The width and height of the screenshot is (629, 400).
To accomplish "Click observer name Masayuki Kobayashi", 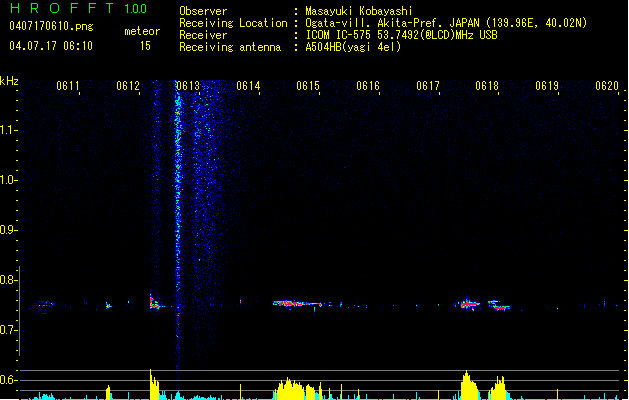I will (x=359, y=11).
